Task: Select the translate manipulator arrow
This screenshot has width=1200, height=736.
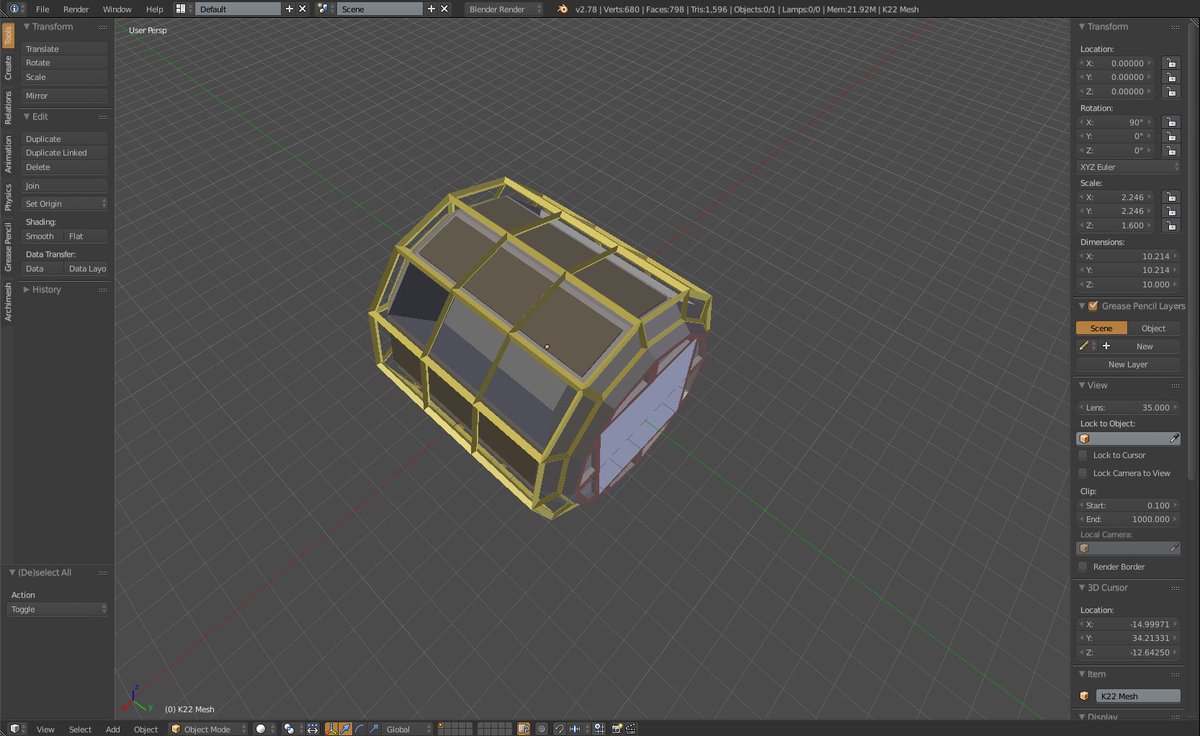Action: [346, 729]
